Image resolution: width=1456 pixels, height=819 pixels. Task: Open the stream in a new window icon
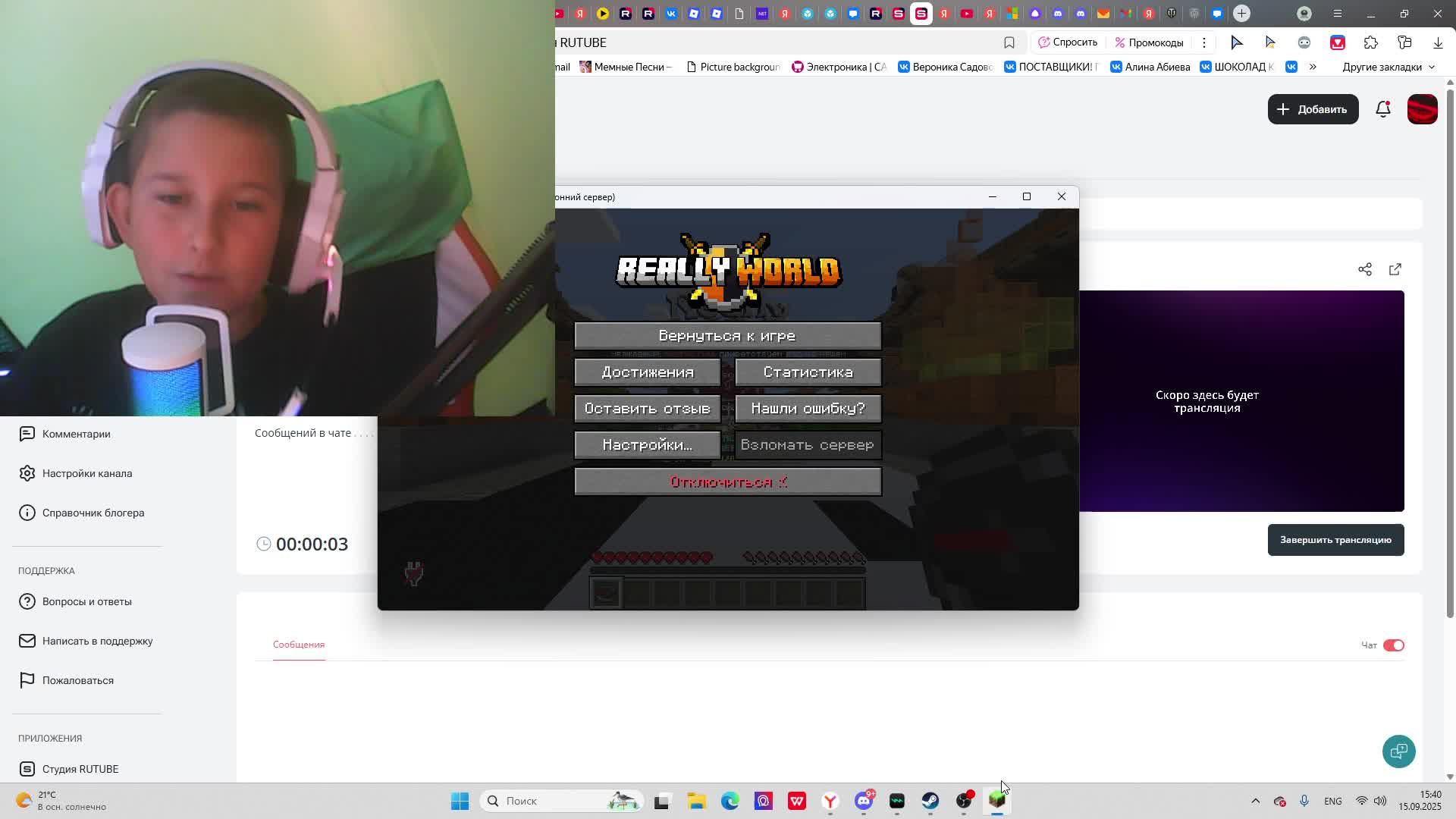point(1395,269)
